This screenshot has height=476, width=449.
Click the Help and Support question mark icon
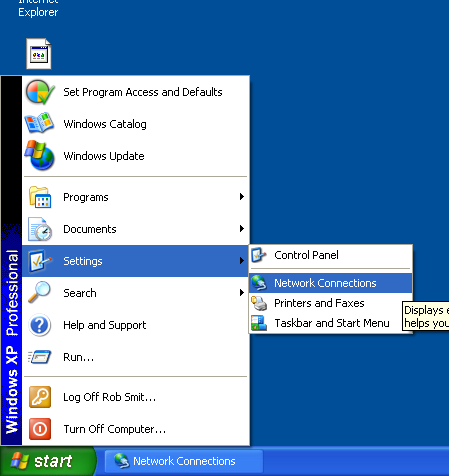tap(40, 325)
